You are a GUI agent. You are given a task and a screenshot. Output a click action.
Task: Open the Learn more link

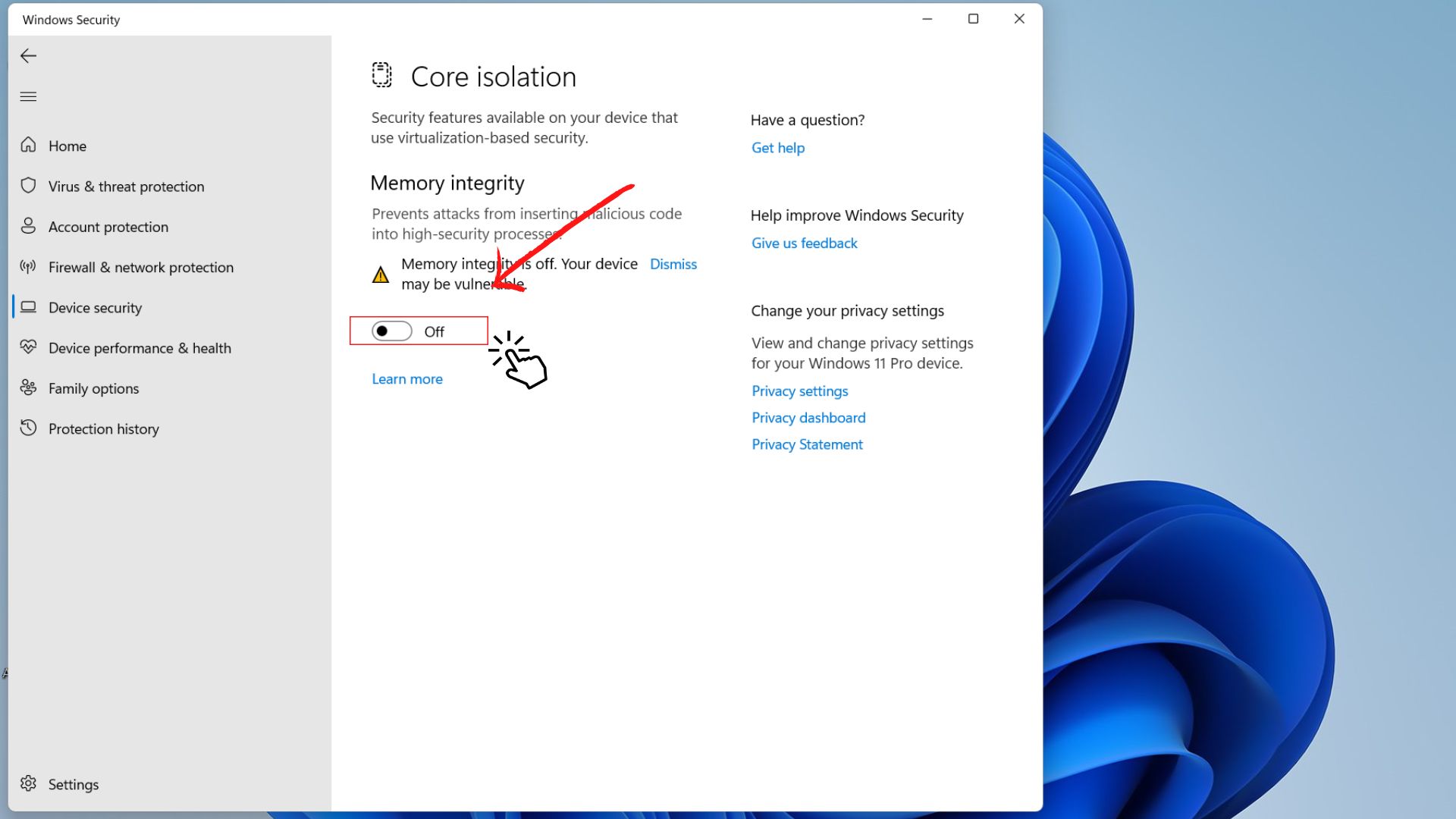point(406,379)
